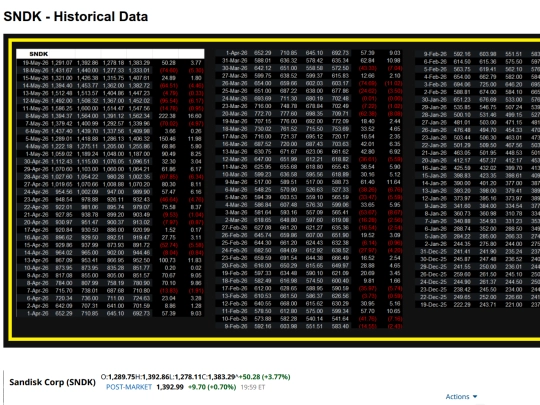Click the 517.00 open in 9-Mar-26 row

(262, 181)
